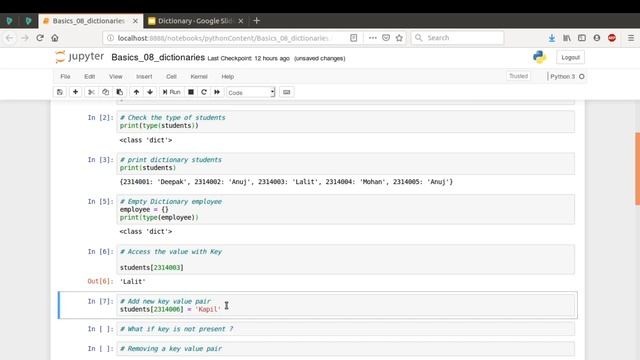Reload the current page
Image resolution: width=640 pixels, height=360 pixels.
pyautogui.click(x=40, y=38)
